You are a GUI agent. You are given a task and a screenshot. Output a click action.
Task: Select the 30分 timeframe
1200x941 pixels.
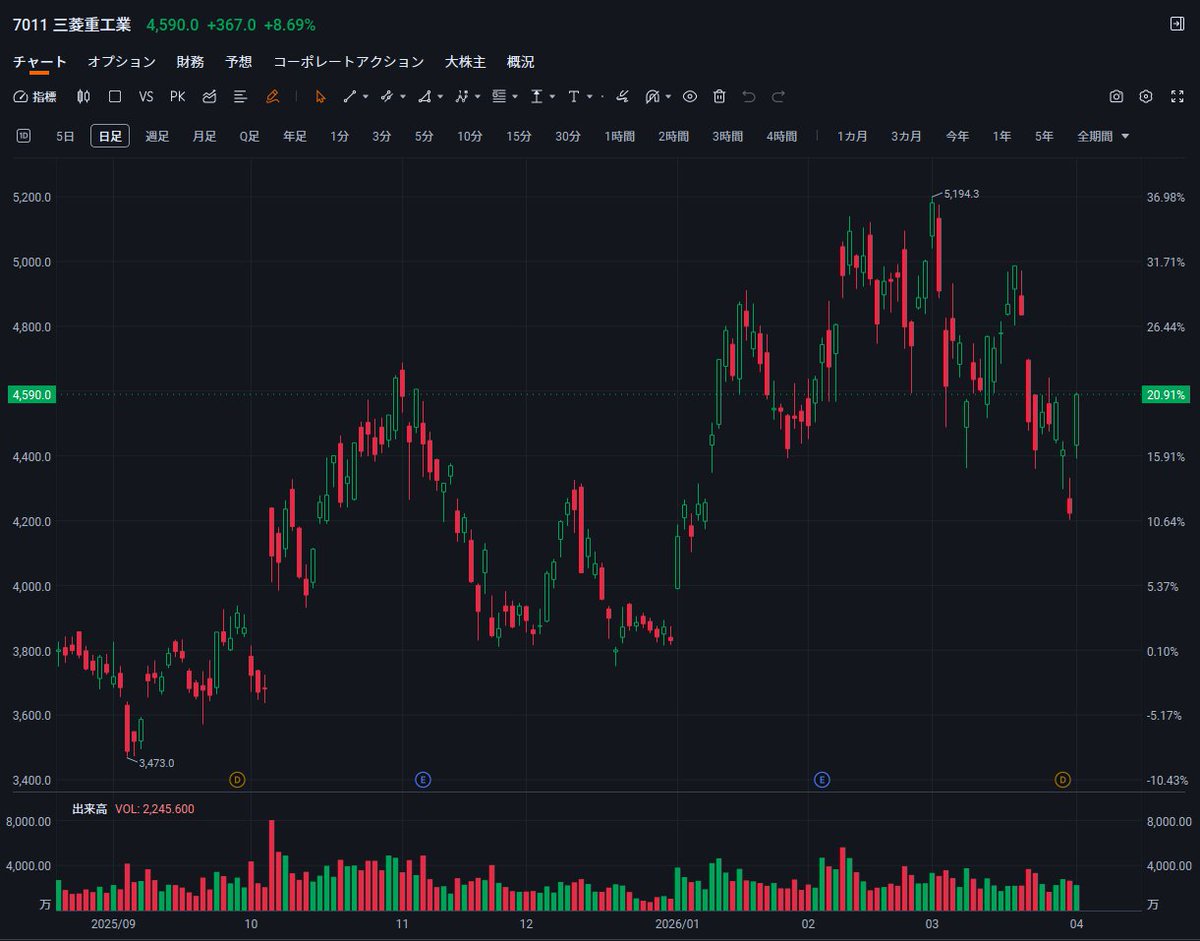[568, 136]
